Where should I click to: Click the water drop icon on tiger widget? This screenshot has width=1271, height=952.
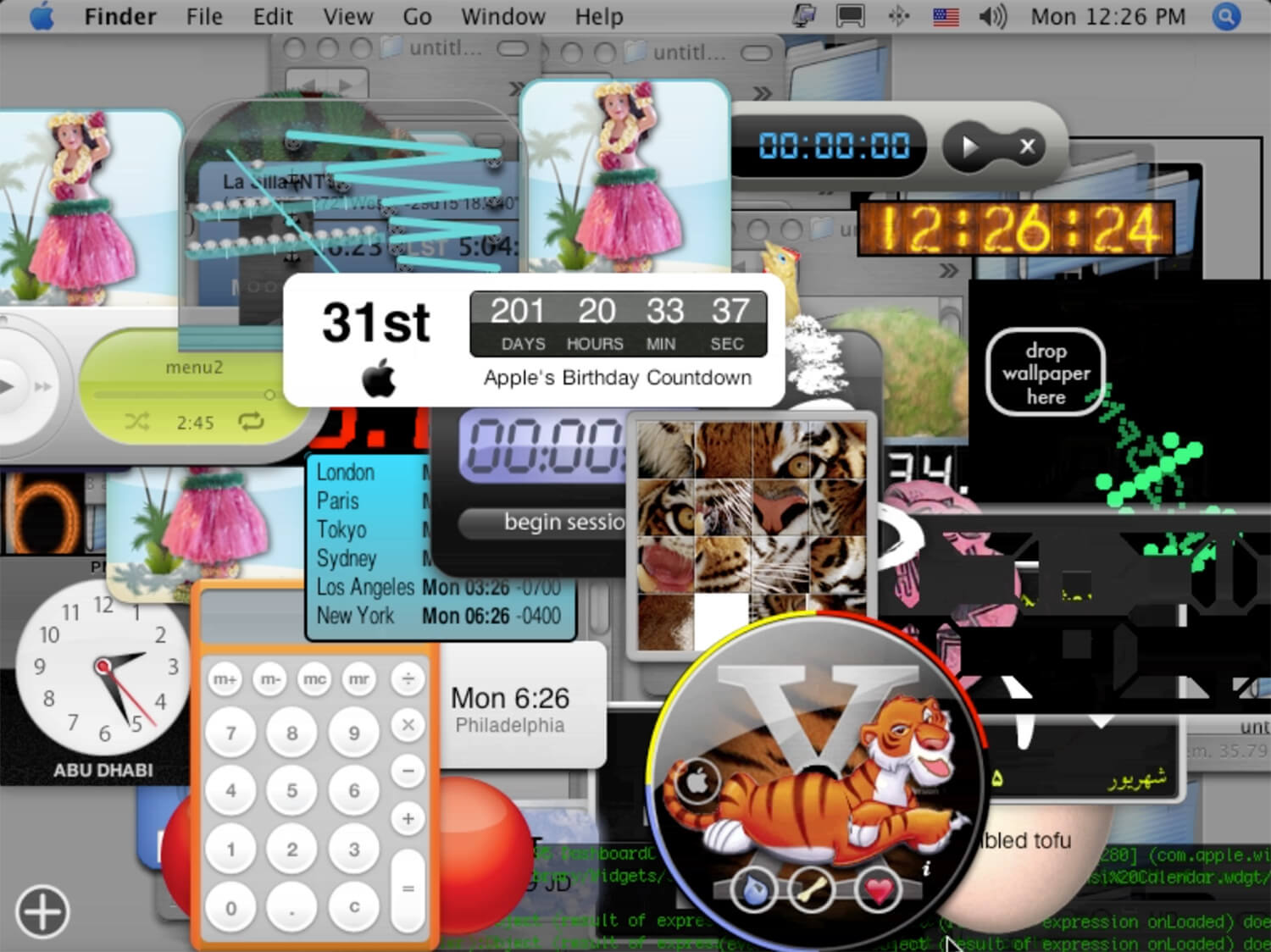point(752,890)
